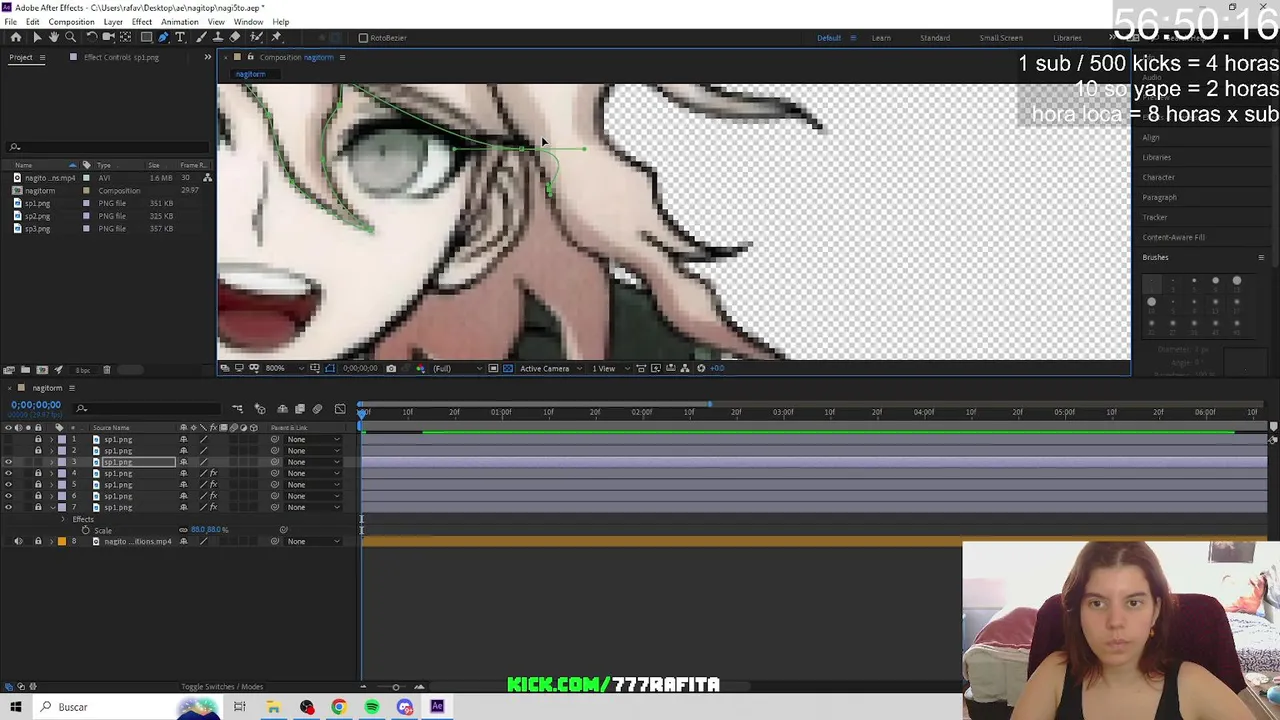Open Show Channel color management icon
Viewport: 1280px width, 720px height.
tap(420, 368)
